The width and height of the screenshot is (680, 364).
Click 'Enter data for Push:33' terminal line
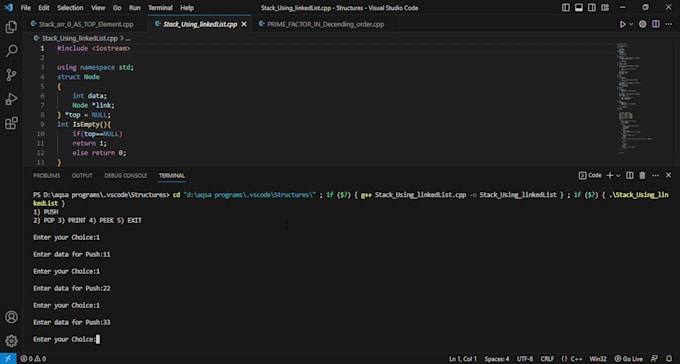(x=72, y=322)
